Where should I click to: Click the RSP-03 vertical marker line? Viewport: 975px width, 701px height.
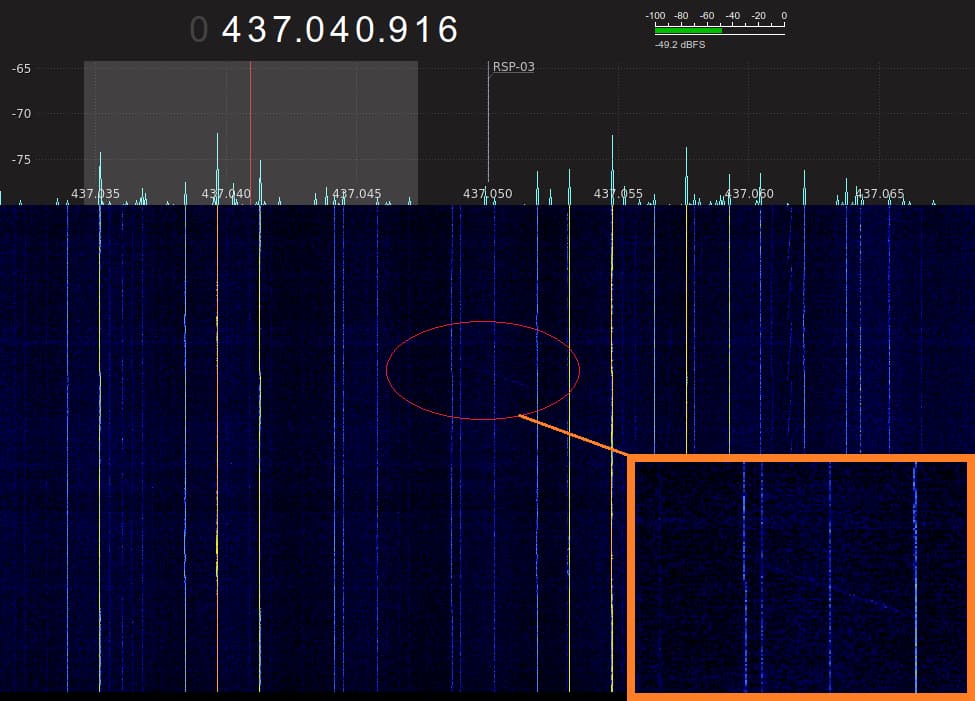pyautogui.click(x=488, y=130)
